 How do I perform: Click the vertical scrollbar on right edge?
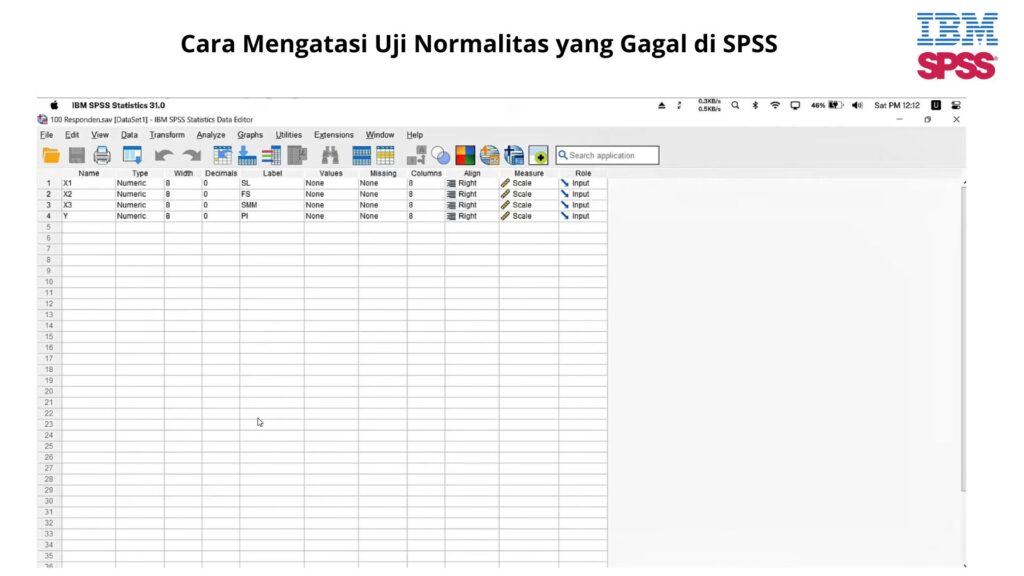[x=963, y=338]
